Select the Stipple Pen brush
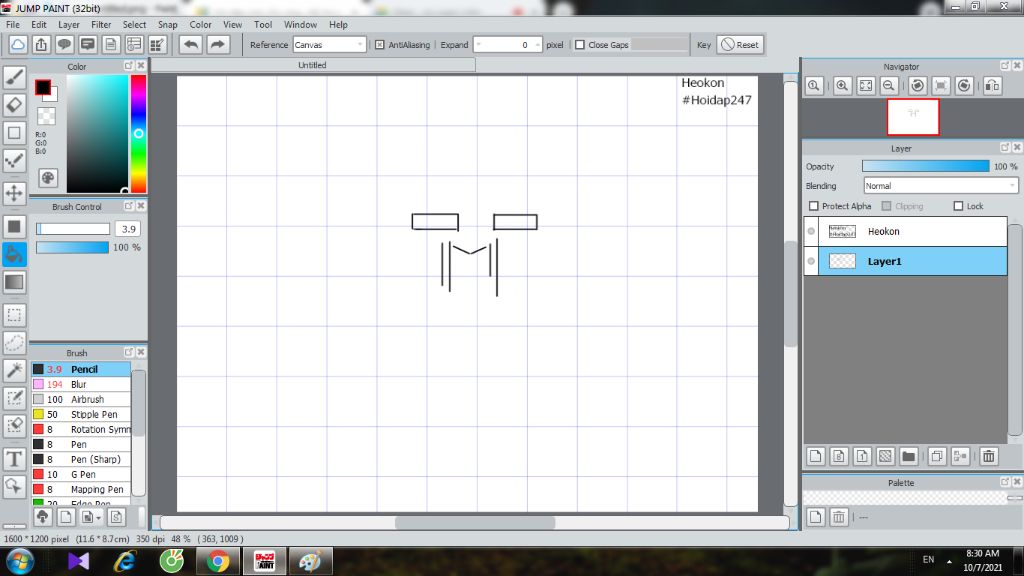Screen dimensions: 1024x576 coord(81,415)
